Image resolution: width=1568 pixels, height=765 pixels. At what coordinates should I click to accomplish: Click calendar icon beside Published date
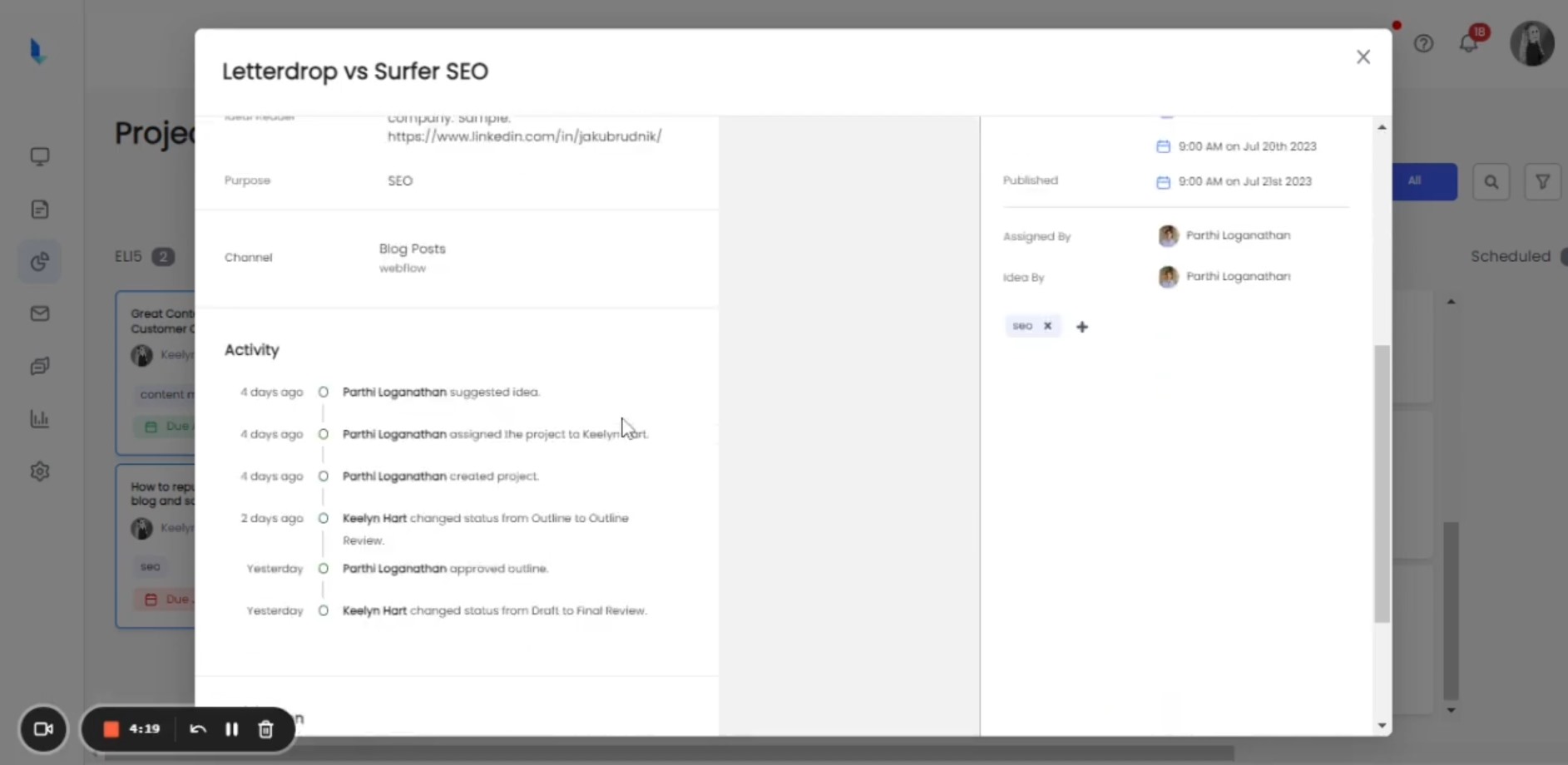pyautogui.click(x=1163, y=182)
